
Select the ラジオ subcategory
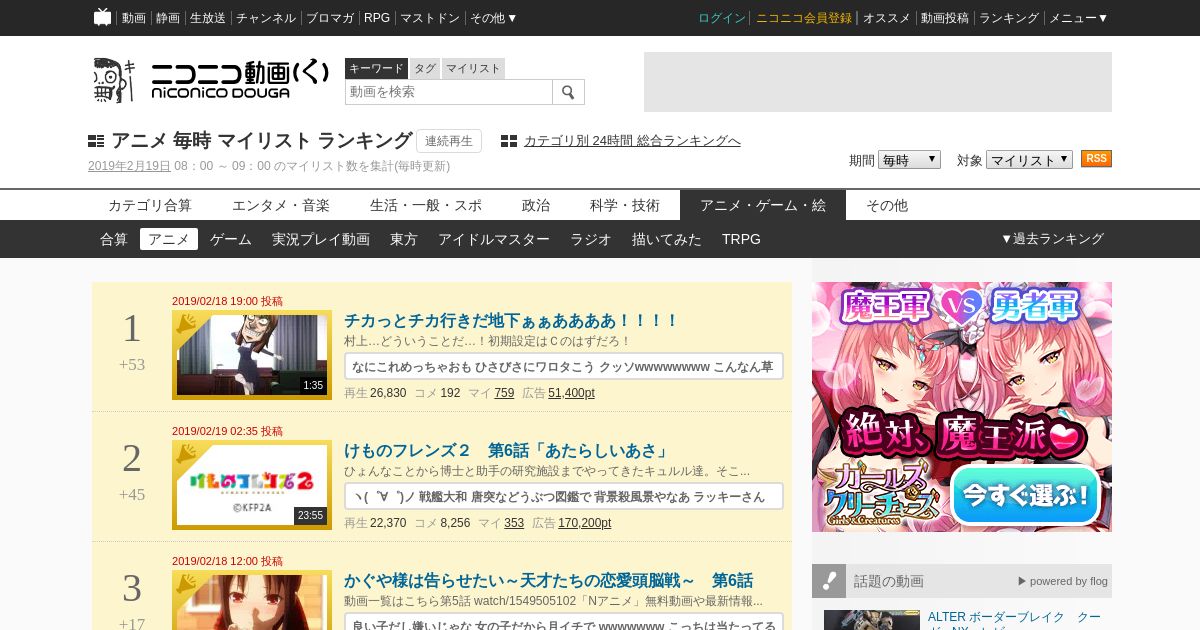(591, 239)
